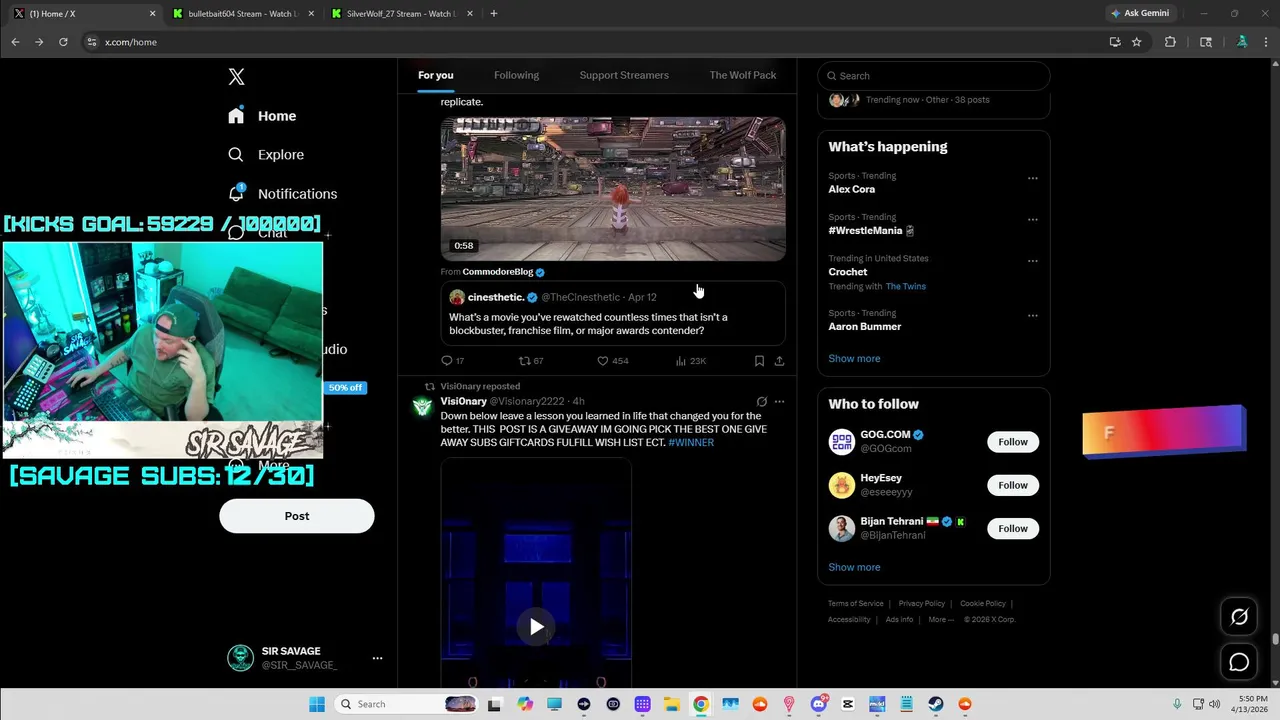Open account menu dots beside SIR SAVAGE
The width and height of the screenshot is (1280, 720).
click(x=377, y=658)
